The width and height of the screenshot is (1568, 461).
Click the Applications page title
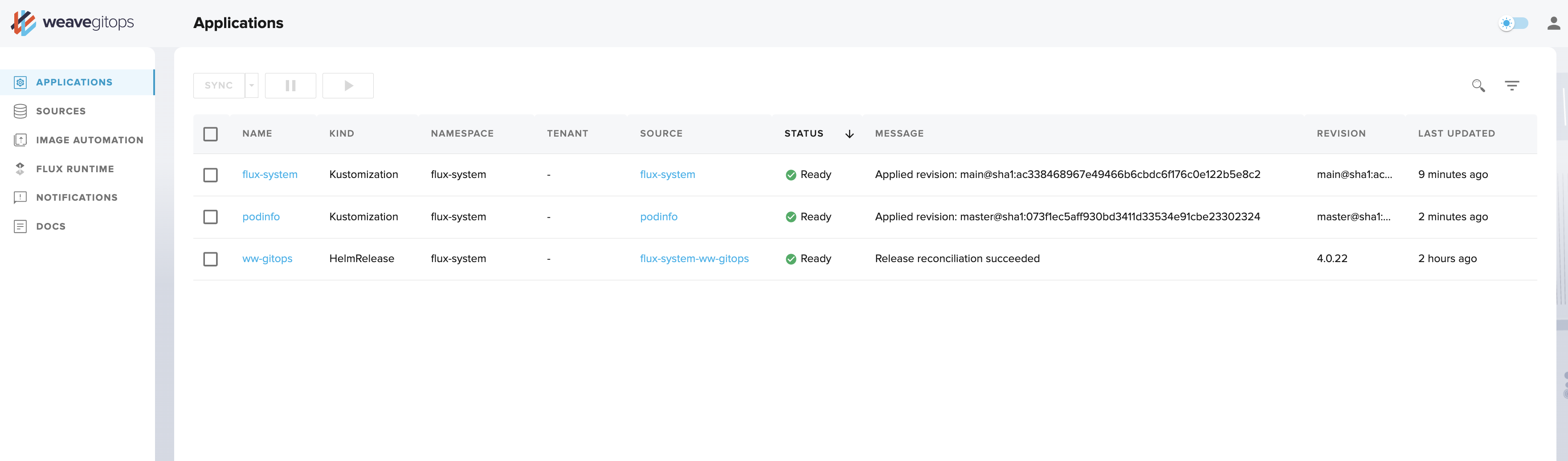coord(238,23)
